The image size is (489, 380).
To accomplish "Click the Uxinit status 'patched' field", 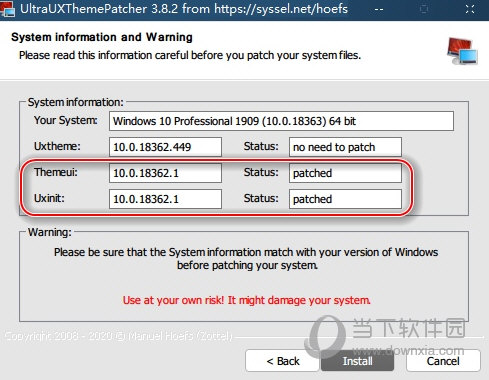I will click(345, 199).
